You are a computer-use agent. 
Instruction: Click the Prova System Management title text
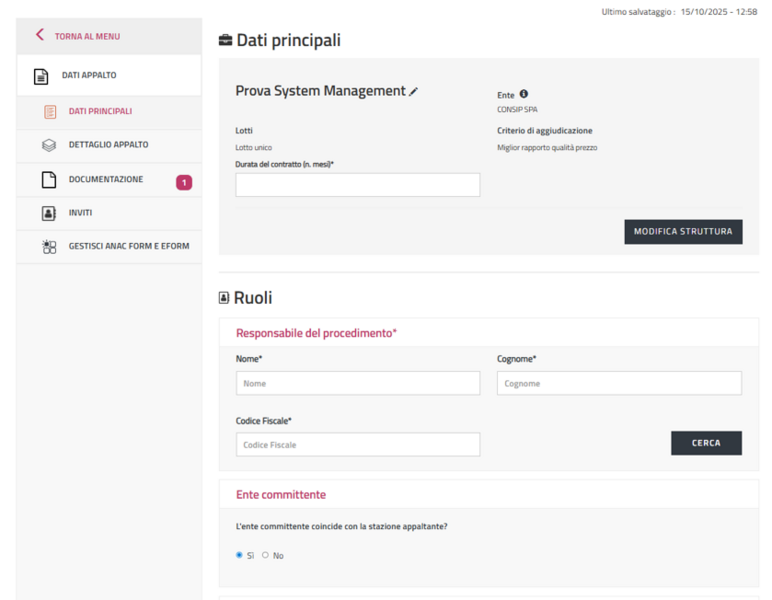click(320, 91)
